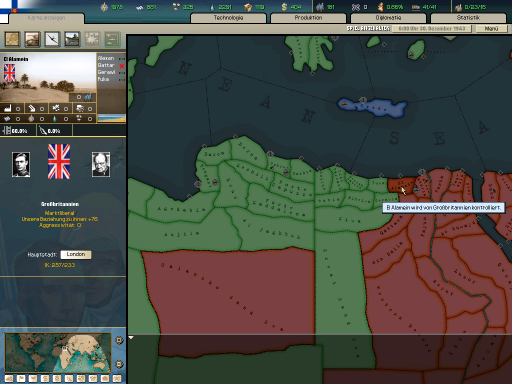
Task: Expand the message log triangle arrow
Action: click(x=131, y=338)
